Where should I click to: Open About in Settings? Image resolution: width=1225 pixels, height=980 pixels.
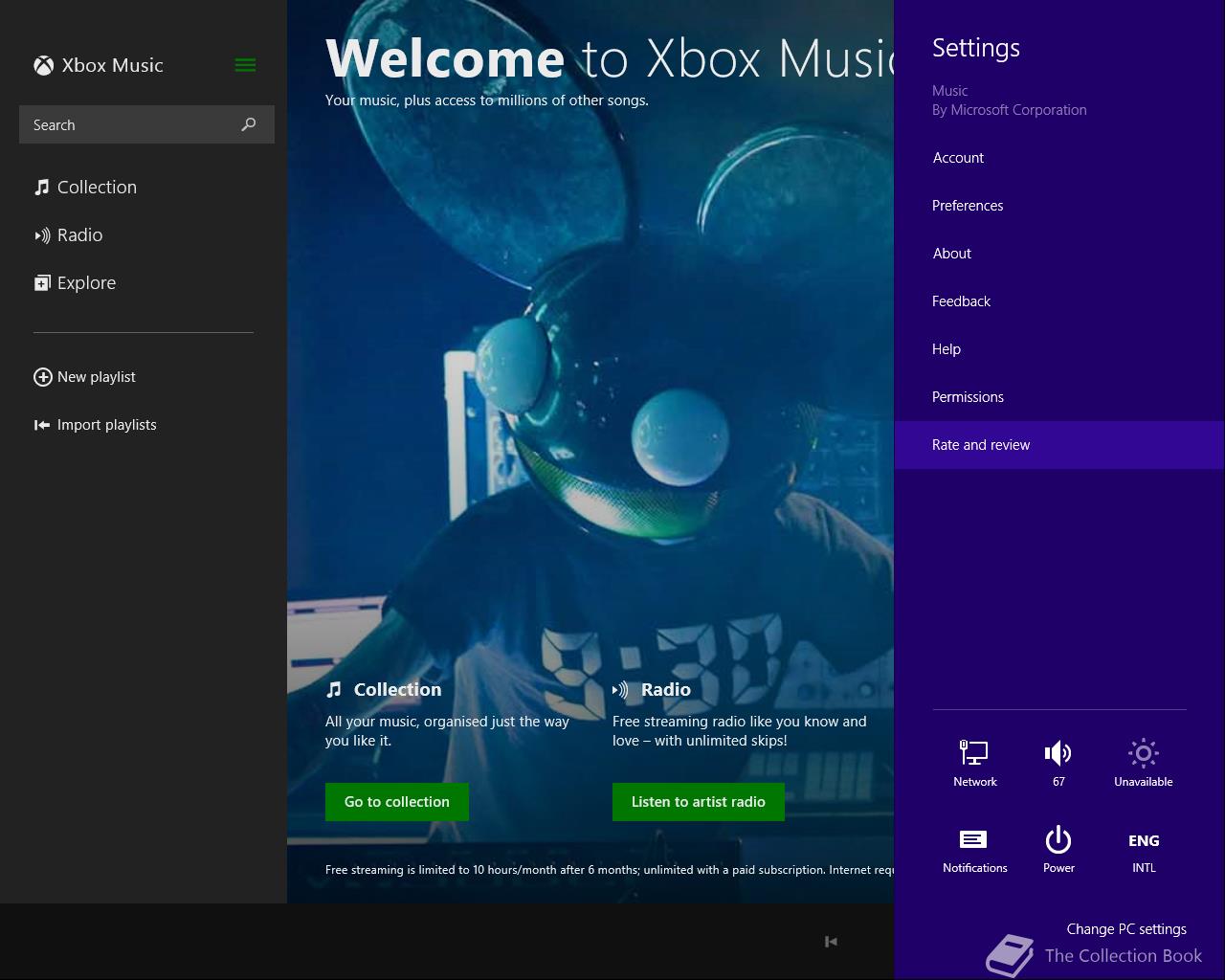[952, 254]
